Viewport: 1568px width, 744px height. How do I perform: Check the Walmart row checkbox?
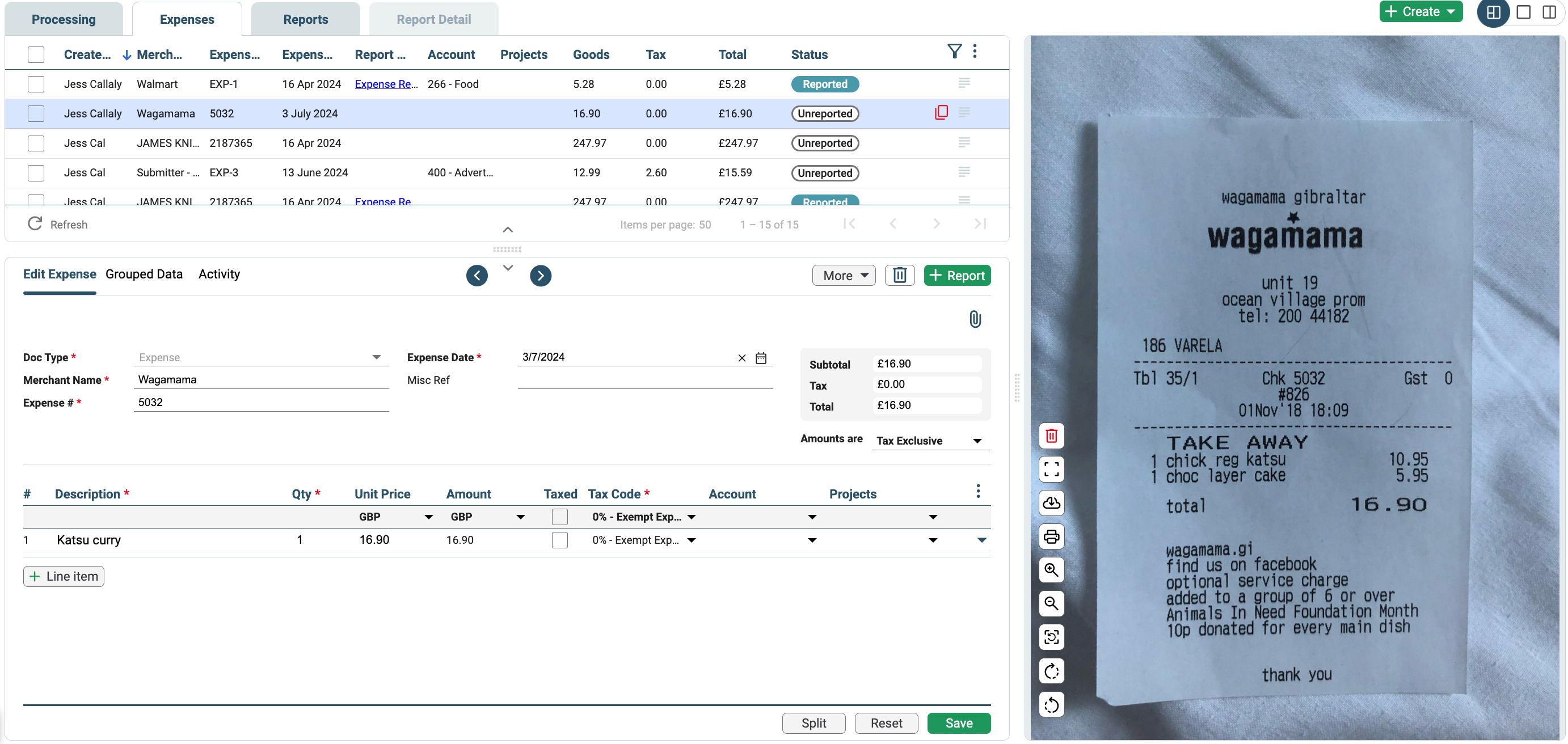tap(36, 84)
